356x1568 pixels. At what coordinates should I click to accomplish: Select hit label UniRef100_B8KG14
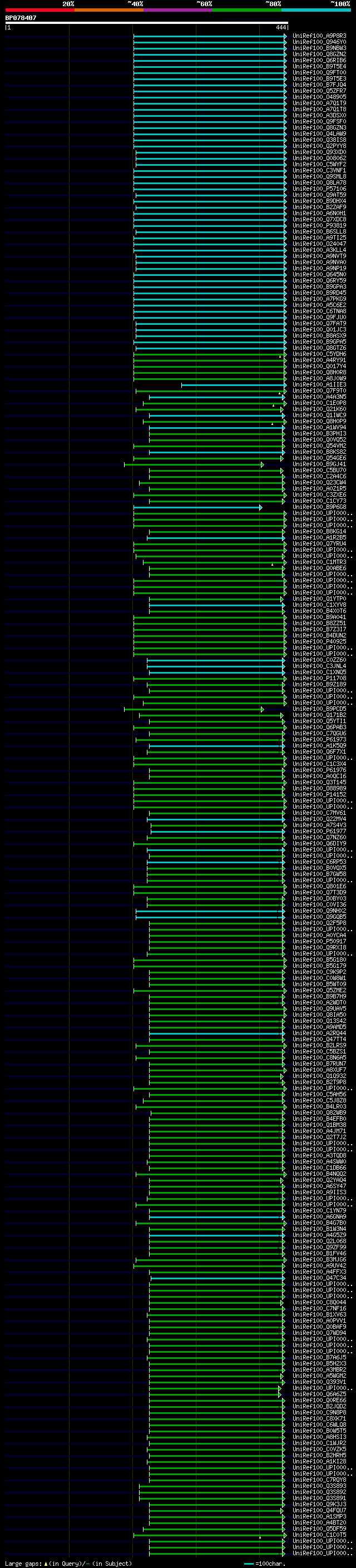[319, 531]
